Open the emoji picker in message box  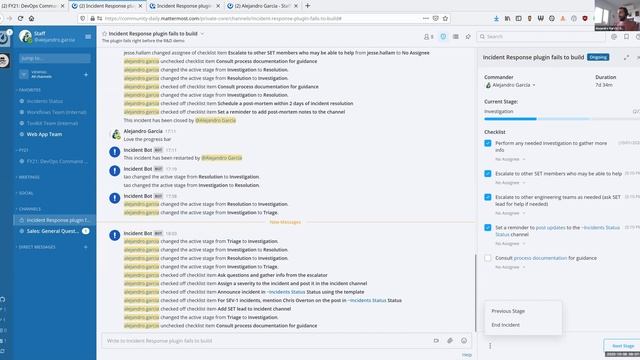click(464, 340)
